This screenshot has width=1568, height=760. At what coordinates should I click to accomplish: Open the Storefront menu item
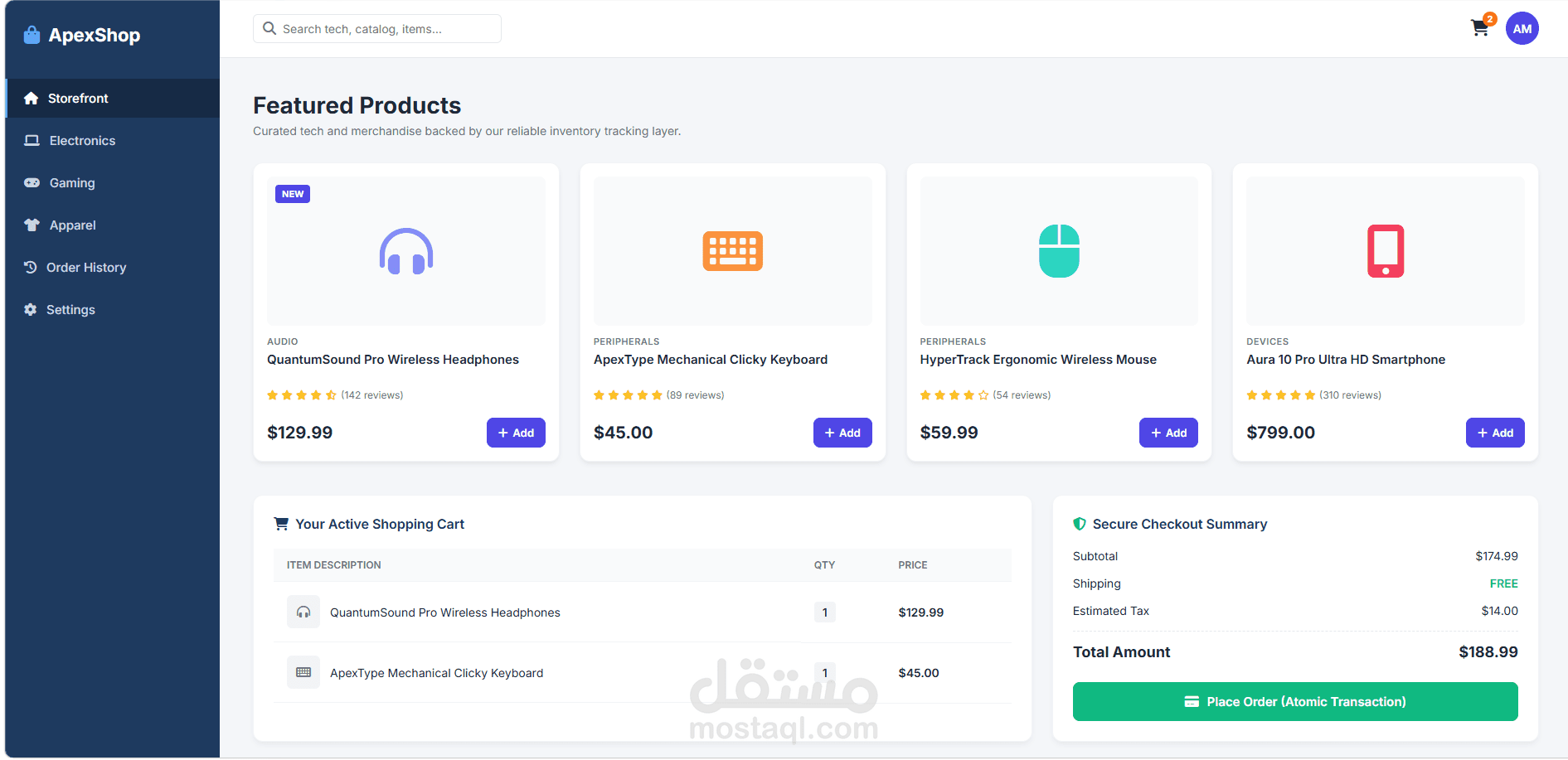click(113, 98)
